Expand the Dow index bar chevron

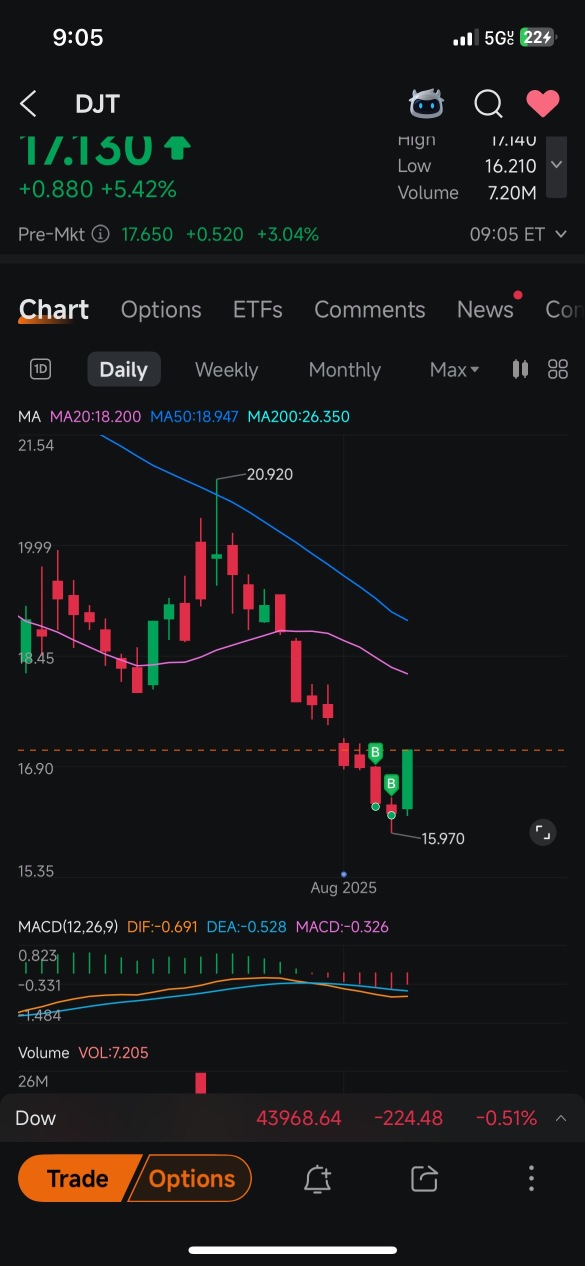click(561, 1118)
